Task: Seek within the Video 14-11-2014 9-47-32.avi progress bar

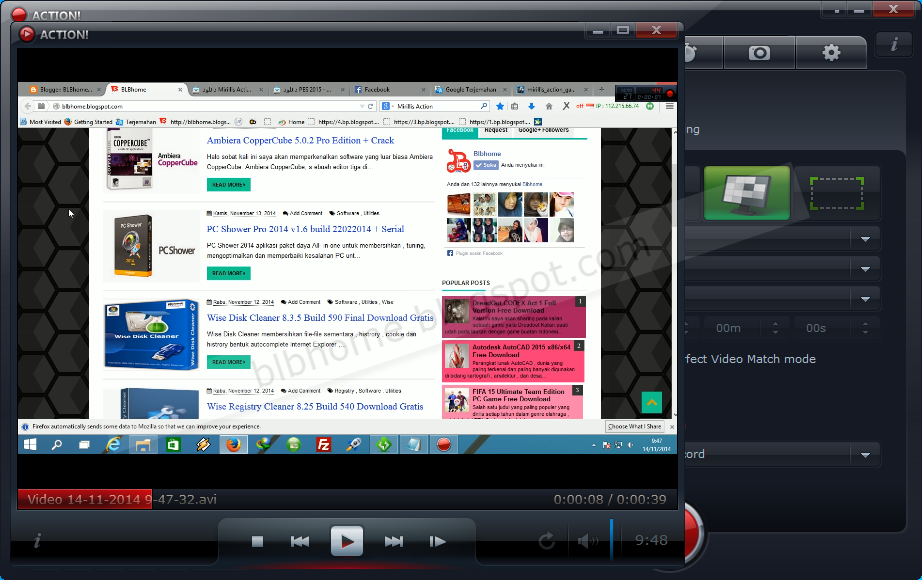Action: point(347,499)
